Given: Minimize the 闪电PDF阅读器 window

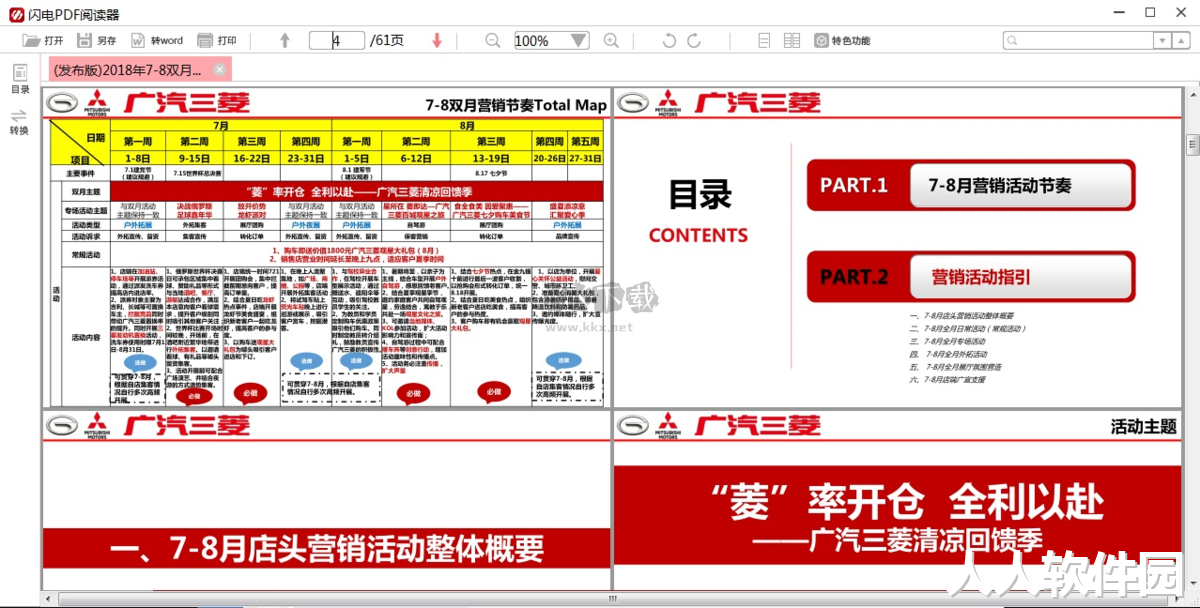Looking at the screenshot, I should 1120,13.
